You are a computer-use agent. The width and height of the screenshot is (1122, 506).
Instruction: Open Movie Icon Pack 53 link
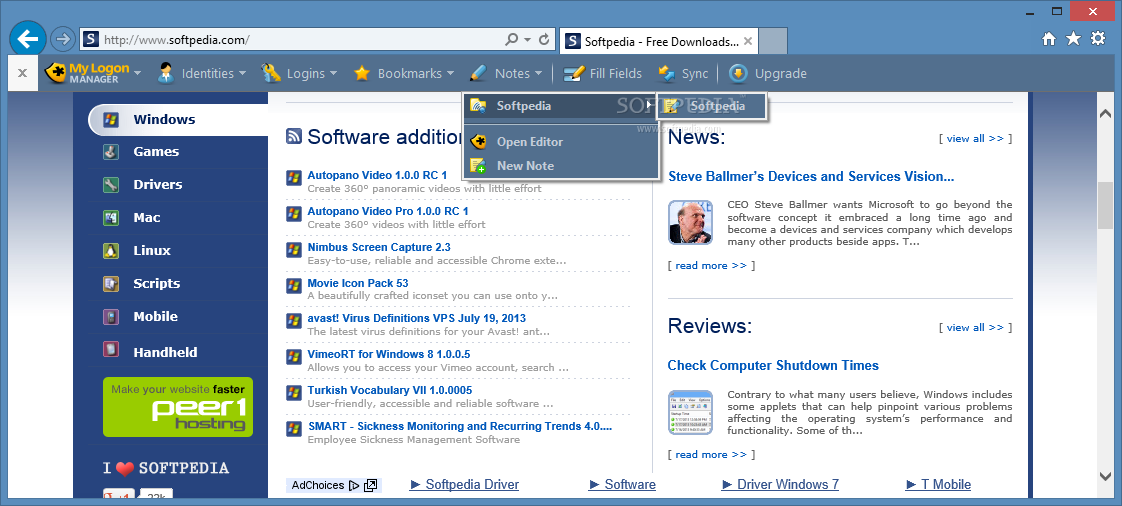click(x=358, y=283)
